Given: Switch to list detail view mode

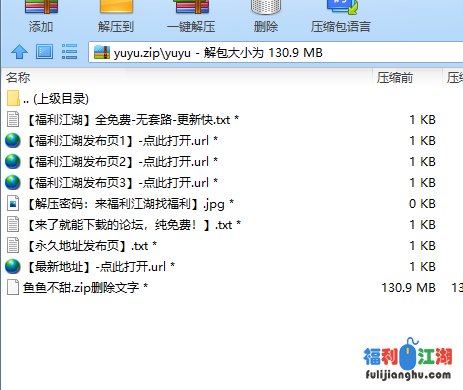Looking at the screenshot, I should [x=69, y=52].
